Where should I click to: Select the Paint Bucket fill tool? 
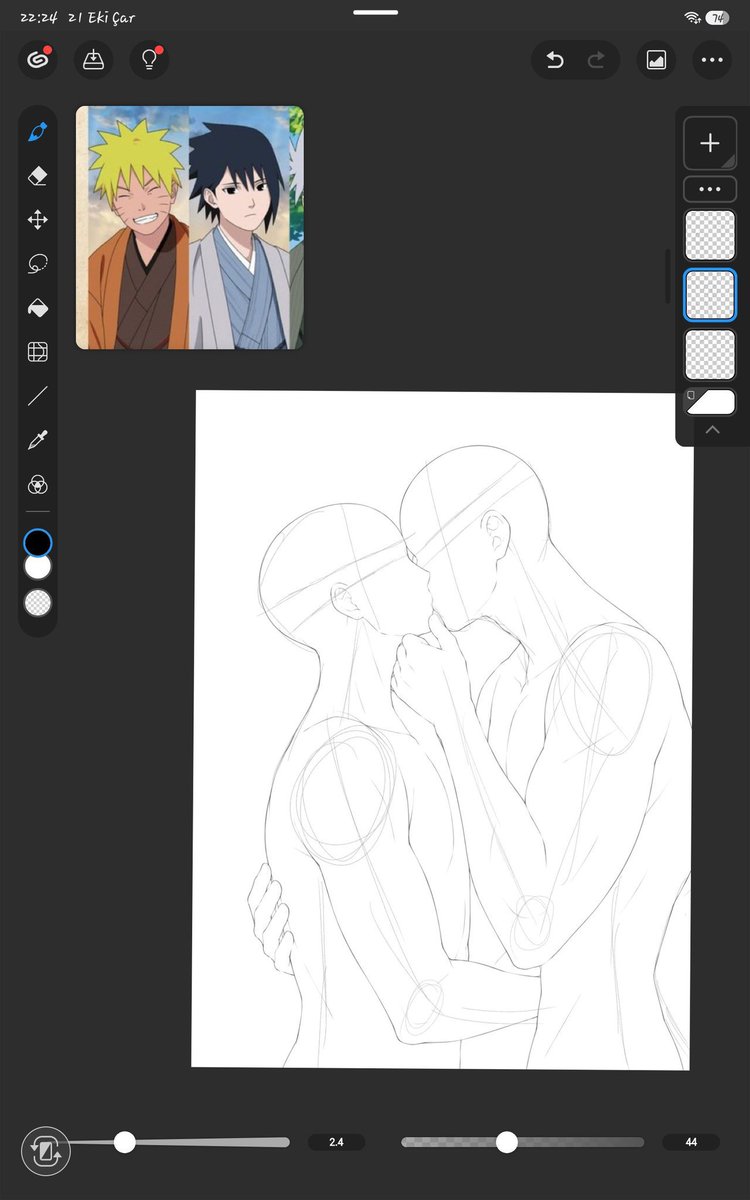pyautogui.click(x=38, y=308)
